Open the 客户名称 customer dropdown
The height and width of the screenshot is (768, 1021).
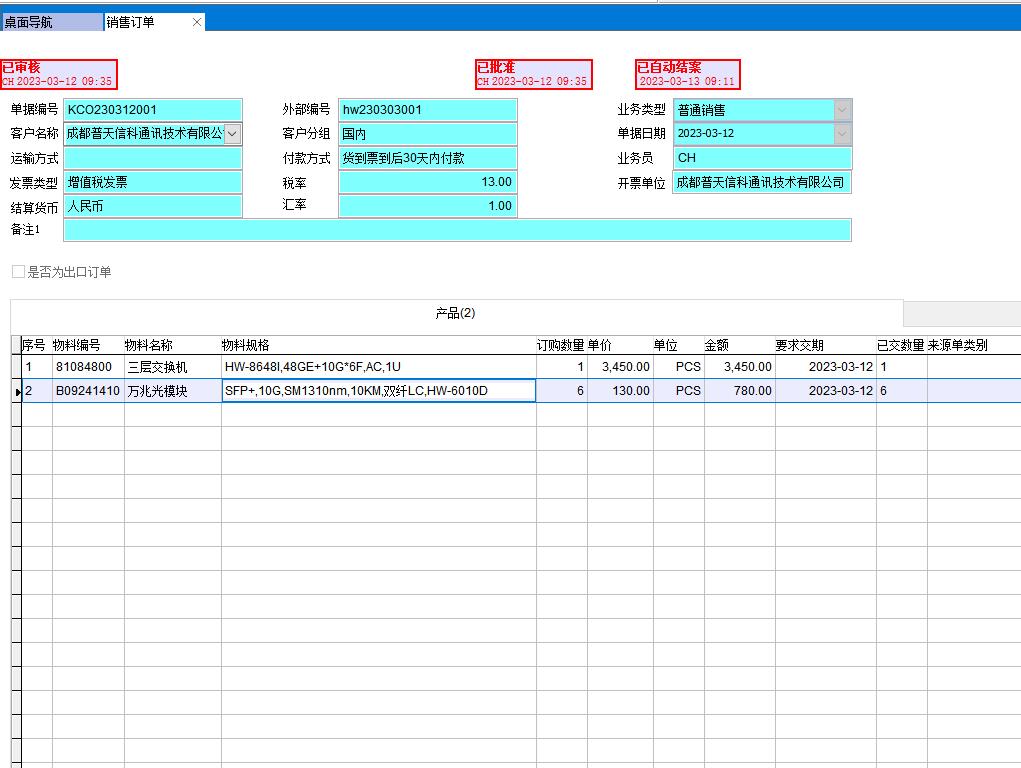click(231, 133)
